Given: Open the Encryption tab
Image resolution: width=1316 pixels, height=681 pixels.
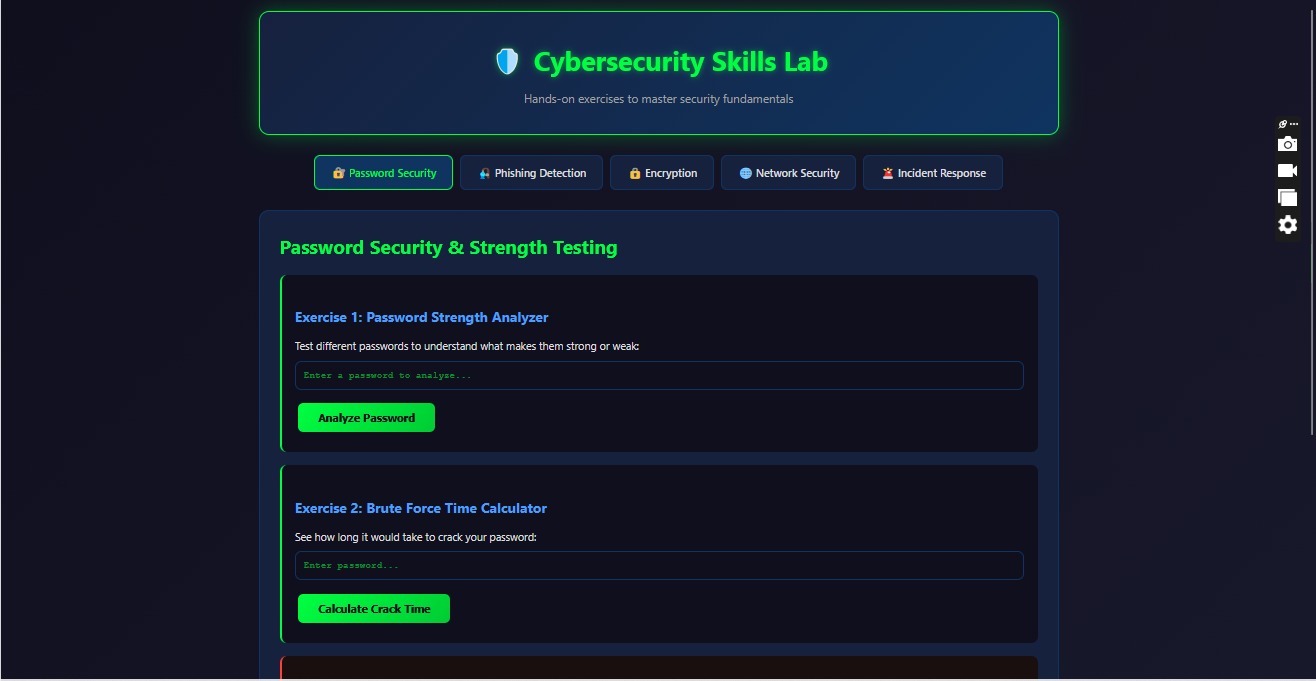Looking at the screenshot, I should pyautogui.click(x=662, y=173).
